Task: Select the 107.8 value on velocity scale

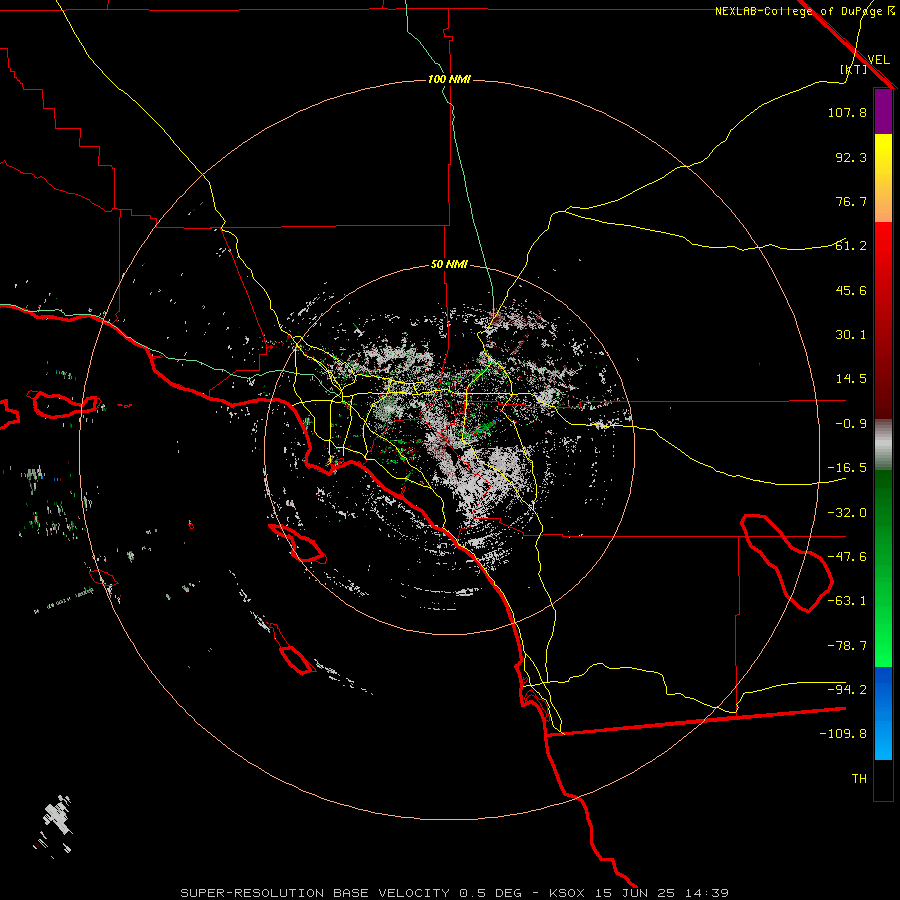Action: 847,112
